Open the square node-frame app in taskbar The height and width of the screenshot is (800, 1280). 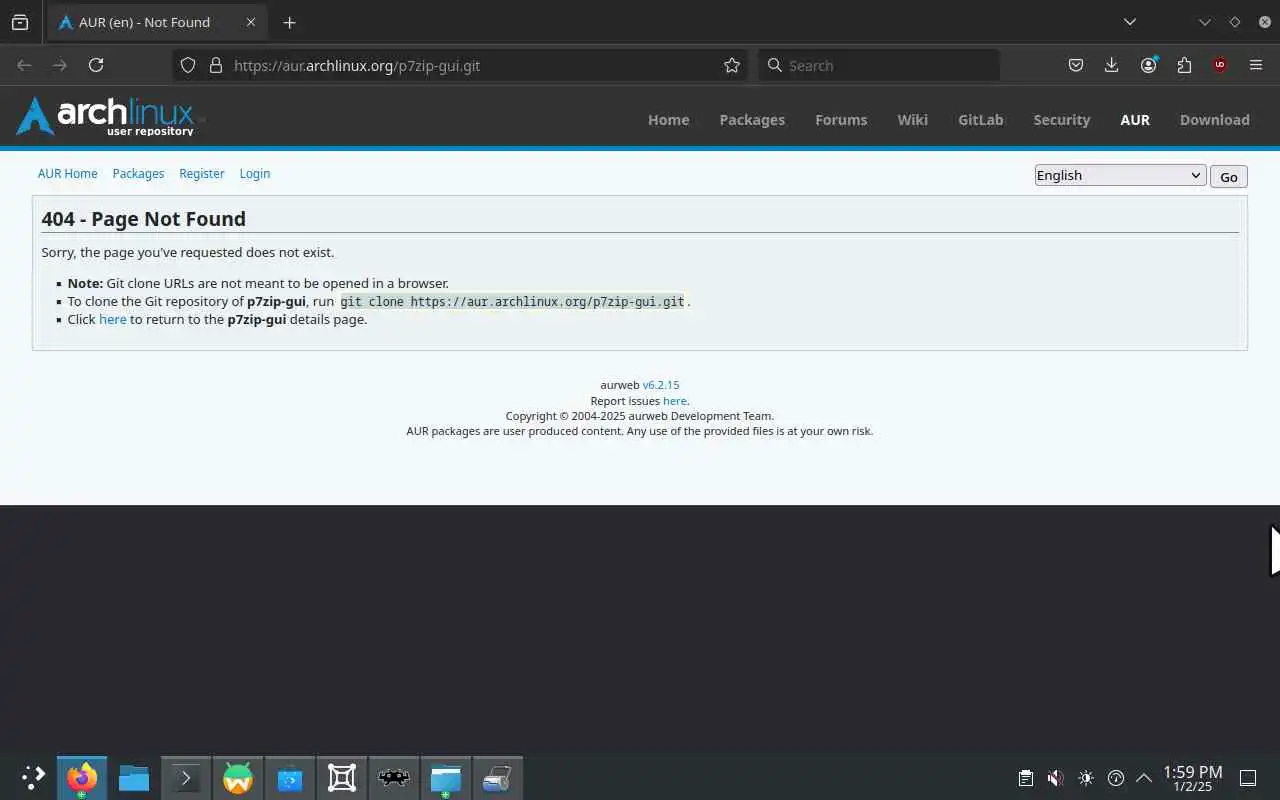pyautogui.click(x=342, y=778)
